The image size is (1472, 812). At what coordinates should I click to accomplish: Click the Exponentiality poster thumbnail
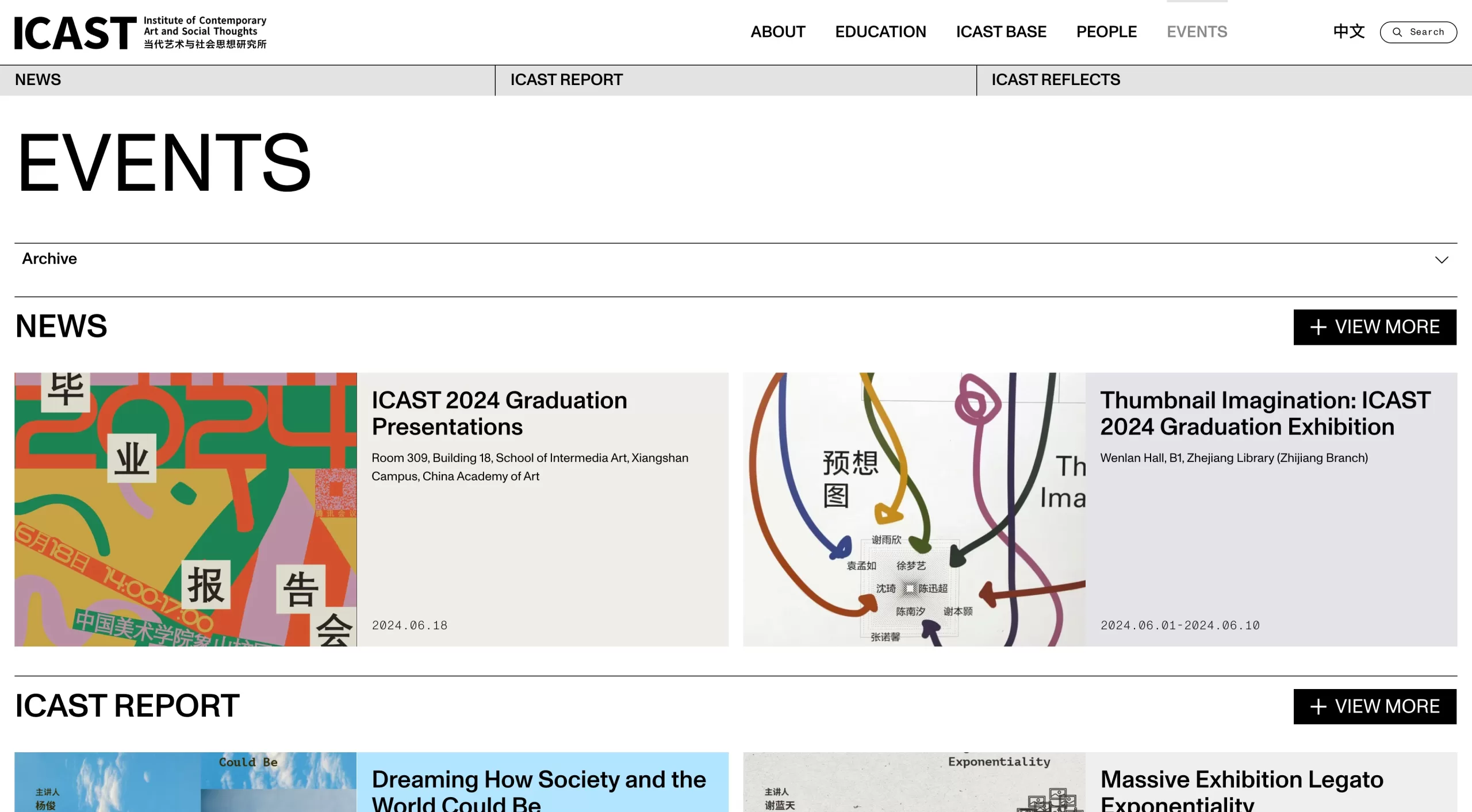[x=914, y=782]
